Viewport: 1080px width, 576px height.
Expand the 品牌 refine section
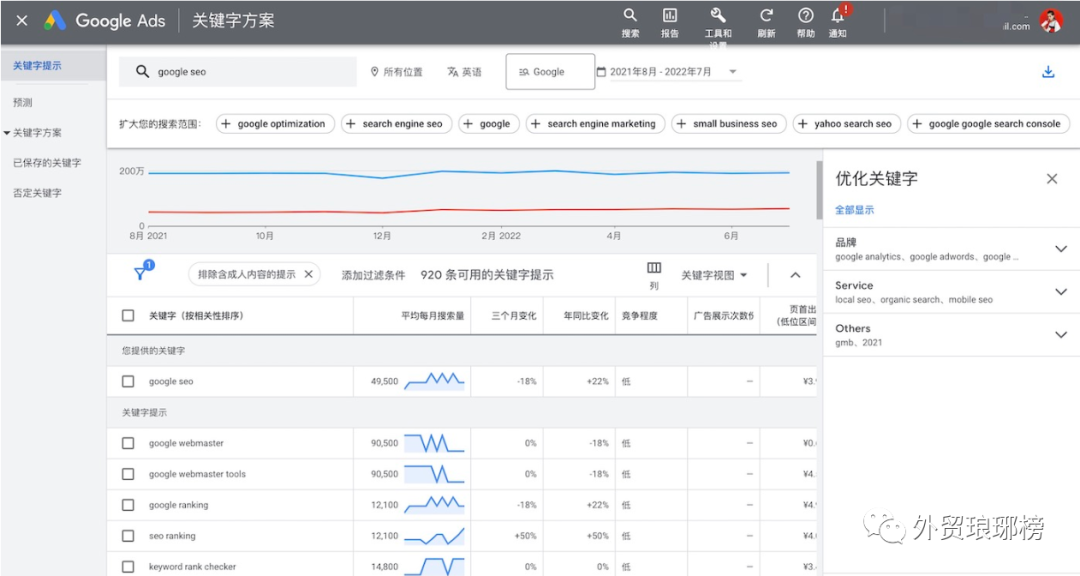1061,249
